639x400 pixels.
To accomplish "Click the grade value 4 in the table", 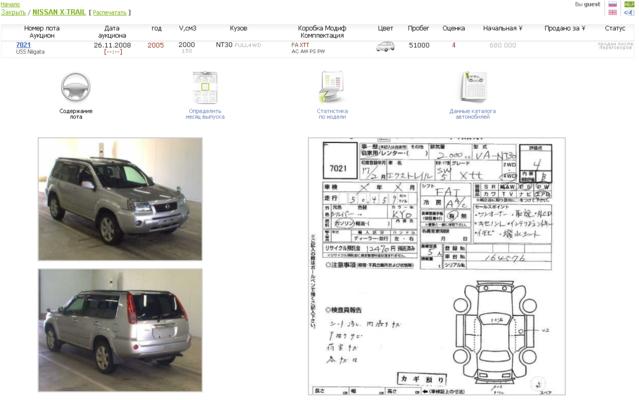I will click(x=454, y=45).
